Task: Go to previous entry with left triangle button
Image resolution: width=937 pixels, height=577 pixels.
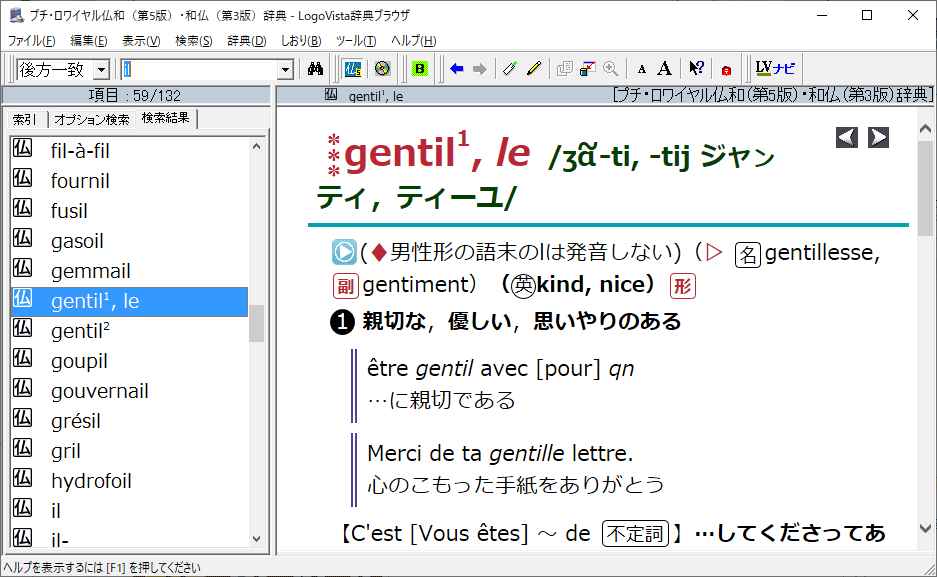Action: 846,138
